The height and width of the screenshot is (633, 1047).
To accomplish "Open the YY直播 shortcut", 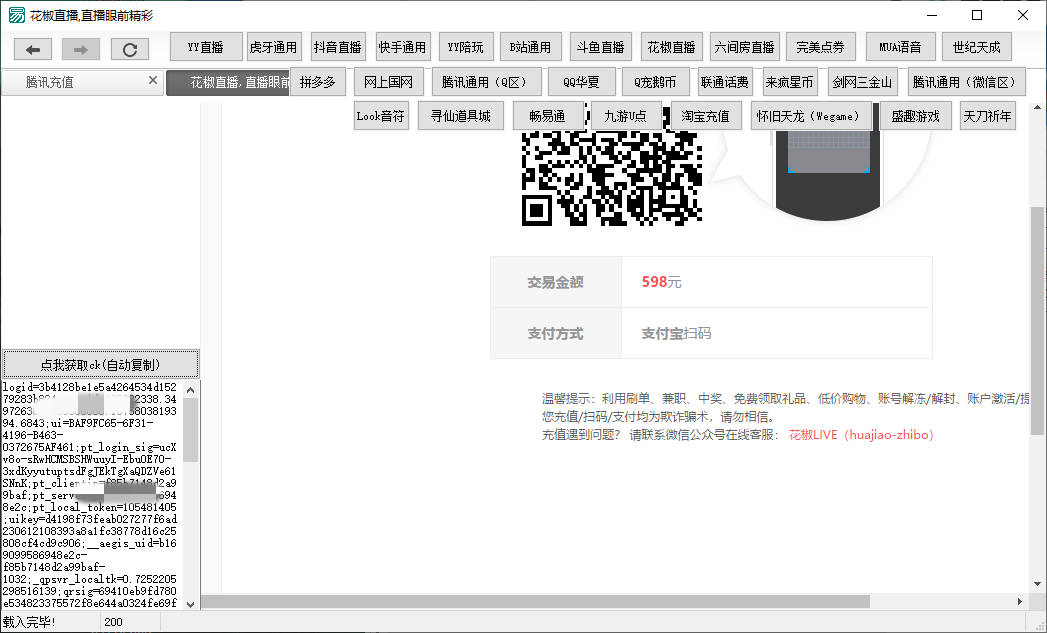I will [x=206, y=47].
